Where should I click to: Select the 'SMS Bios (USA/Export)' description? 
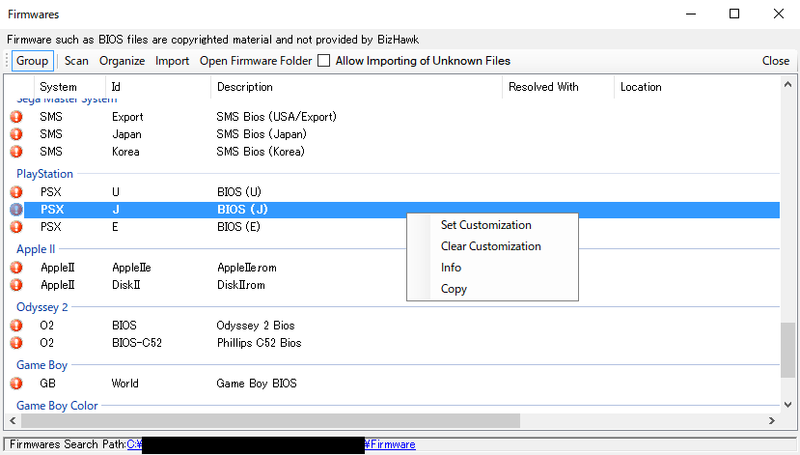(x=277, y=117)
